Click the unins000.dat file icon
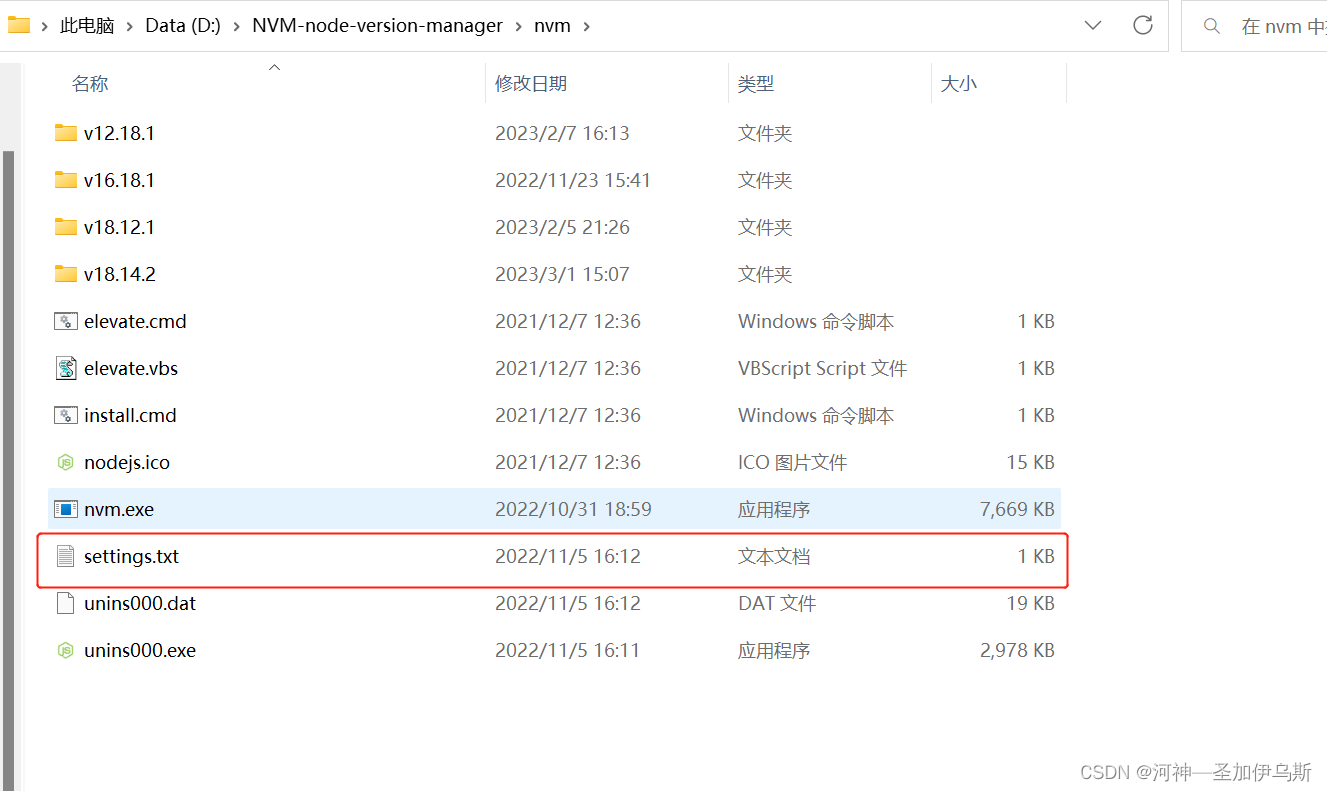 pyautogui.click(x=66, y=603)
